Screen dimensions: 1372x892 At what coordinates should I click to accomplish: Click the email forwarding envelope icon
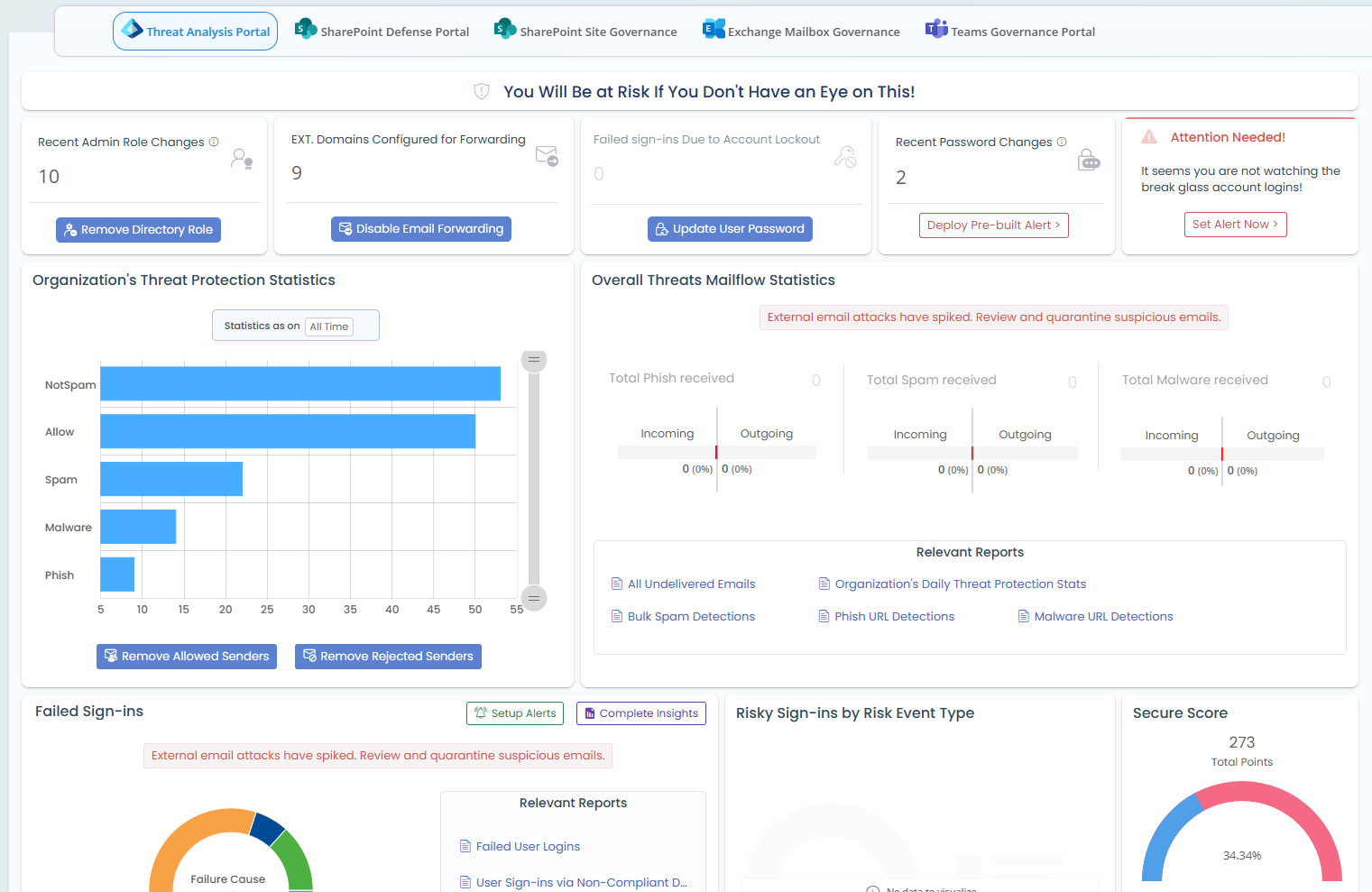547,156
